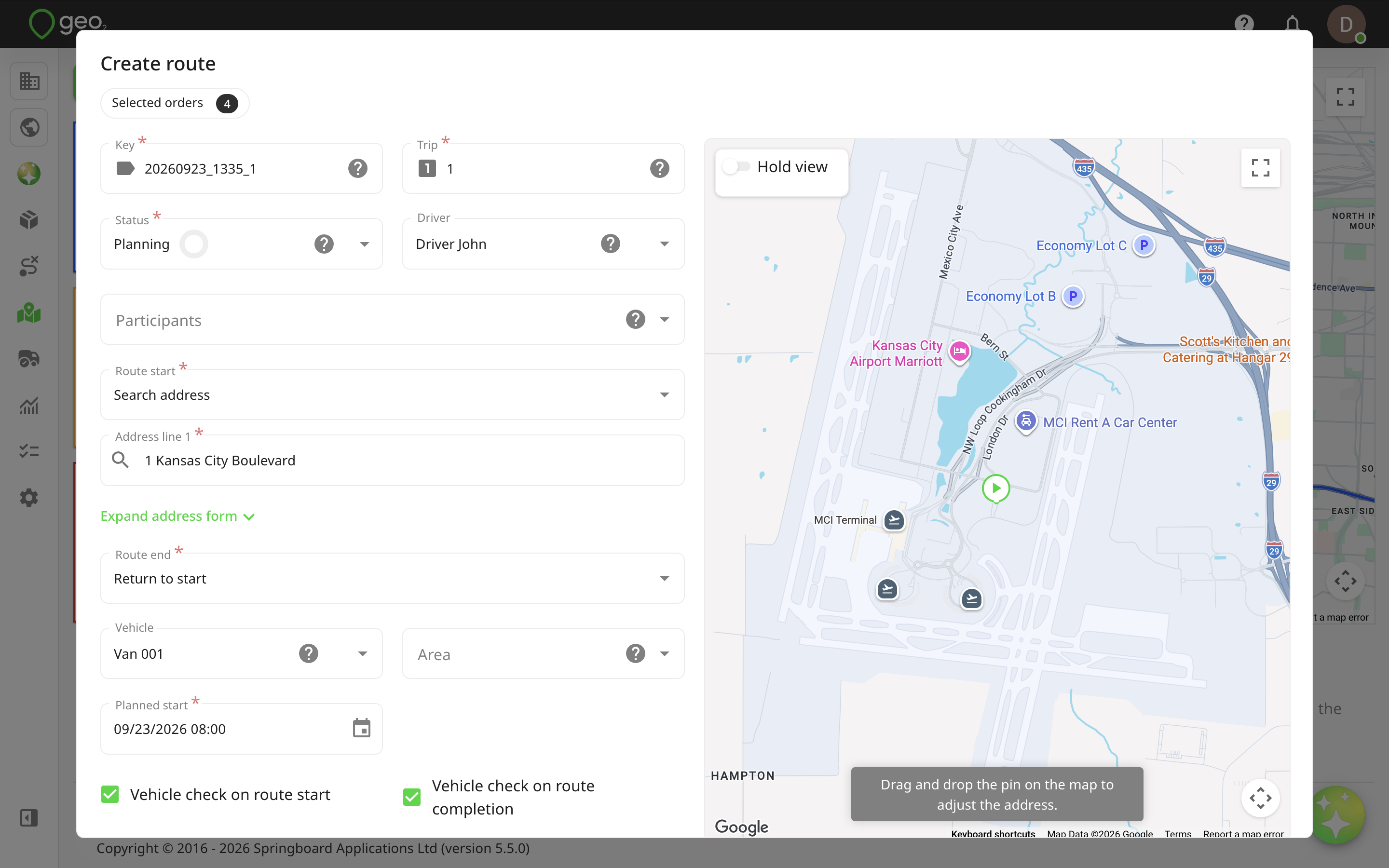Open the map routes sidebar icon
The height and width of the screenshot is (868, 1389).
[29, 313]
